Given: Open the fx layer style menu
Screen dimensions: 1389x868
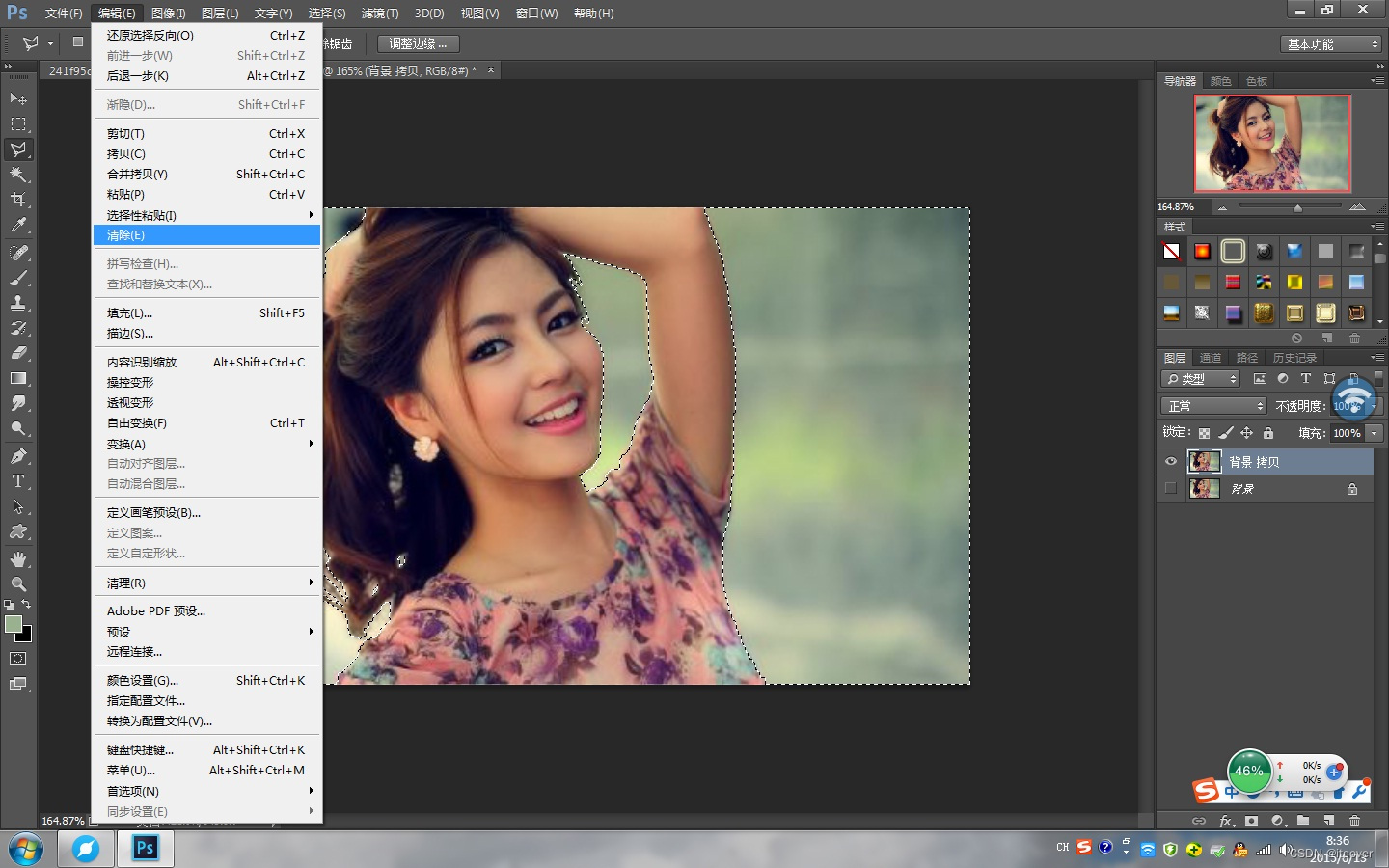Looking at the screenshot, I should point(1226,821).
